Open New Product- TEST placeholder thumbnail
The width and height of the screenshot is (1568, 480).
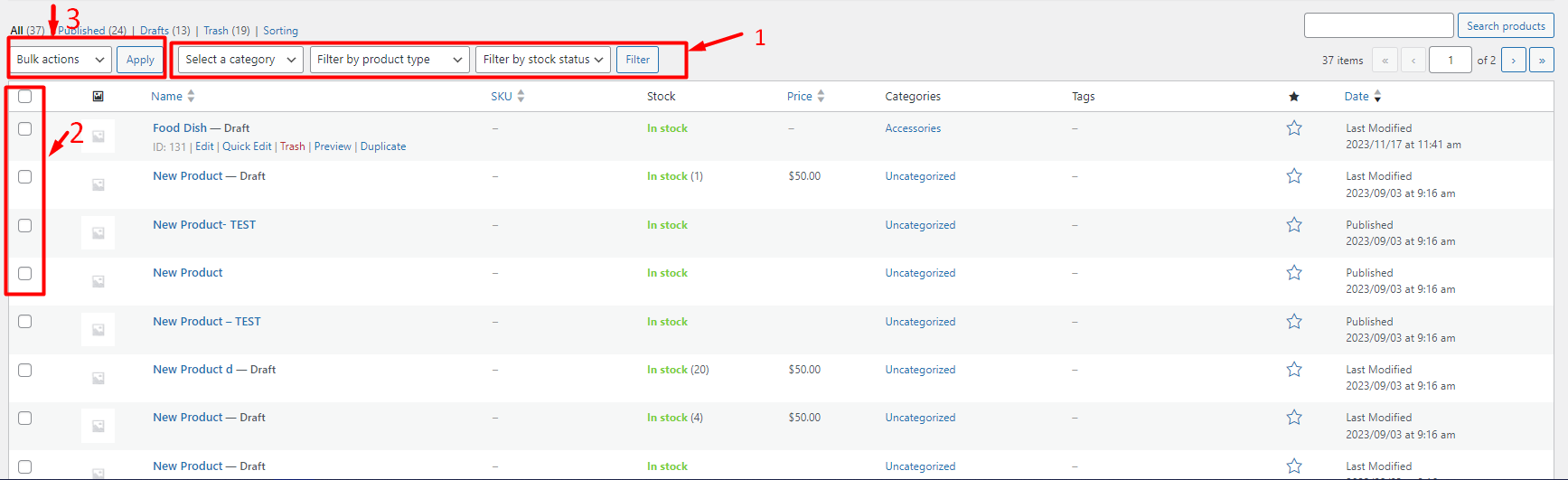point(98,232)
